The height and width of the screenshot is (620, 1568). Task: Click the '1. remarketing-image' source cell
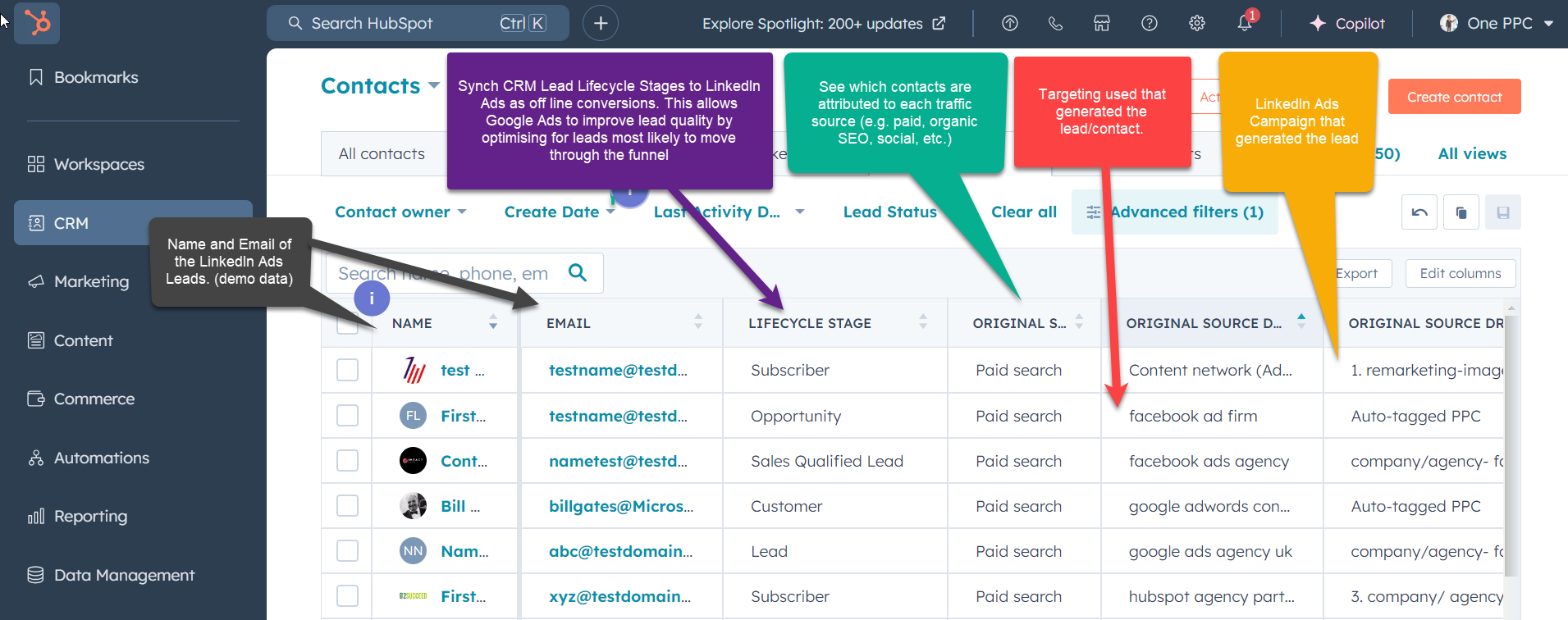click(x=1427, y=370)
